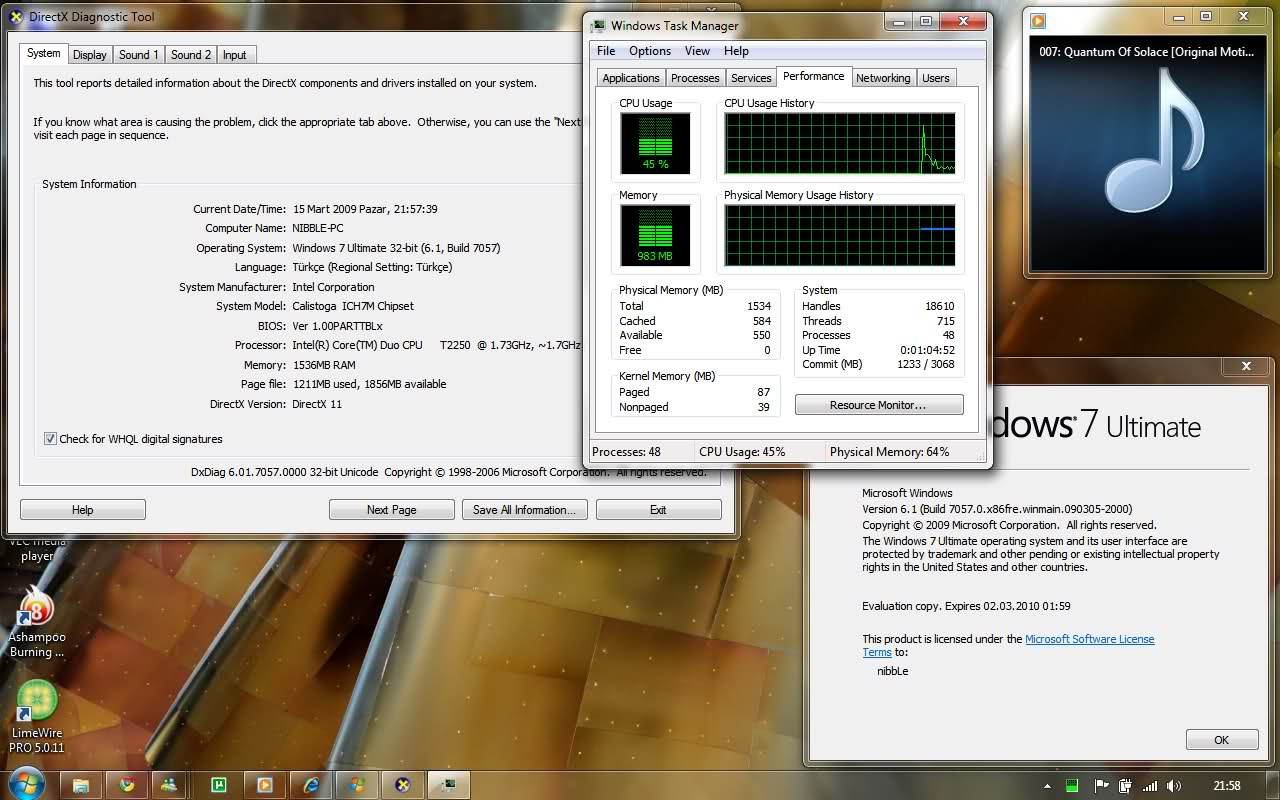
Task: Switch to the Networking tab
Action: point(883,78)
